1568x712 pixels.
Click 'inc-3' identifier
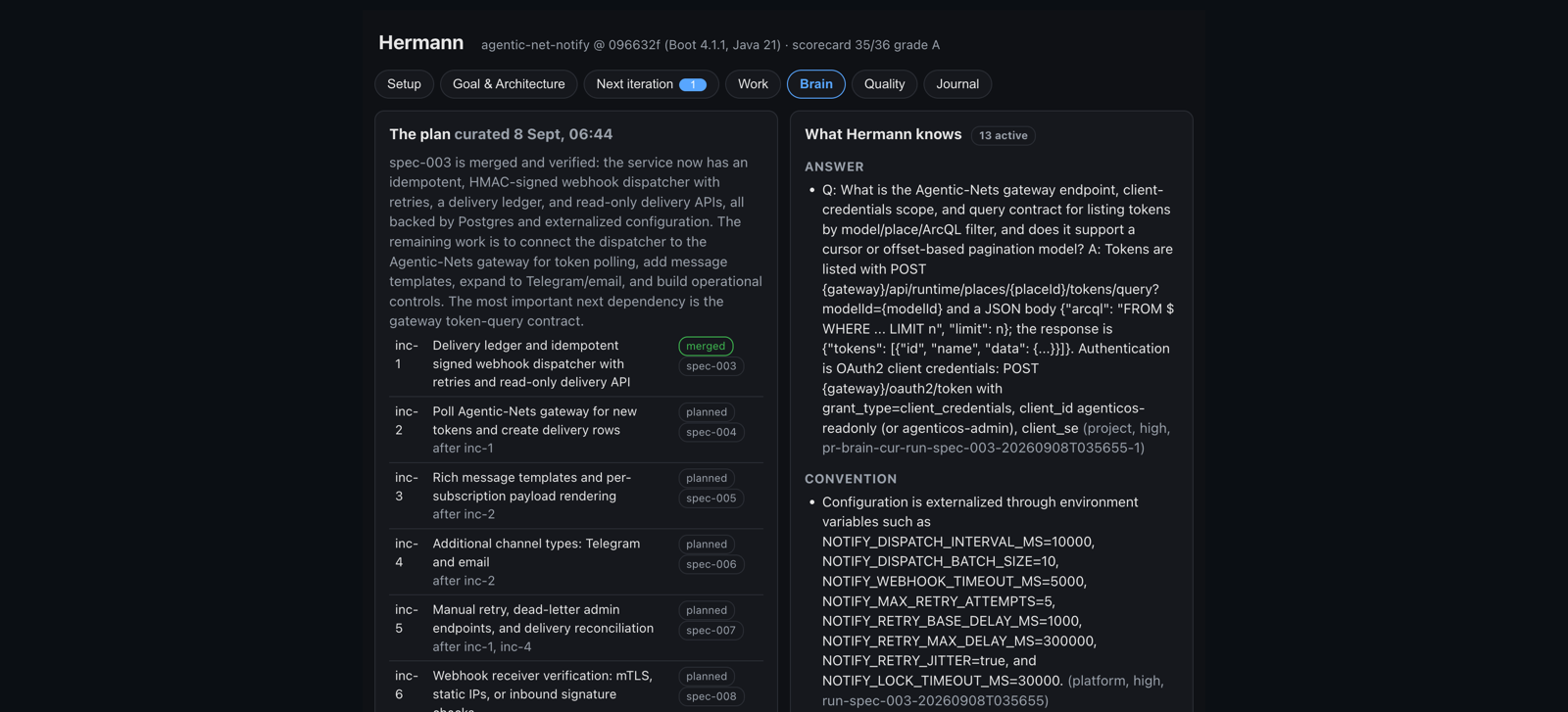click(407, 487)
